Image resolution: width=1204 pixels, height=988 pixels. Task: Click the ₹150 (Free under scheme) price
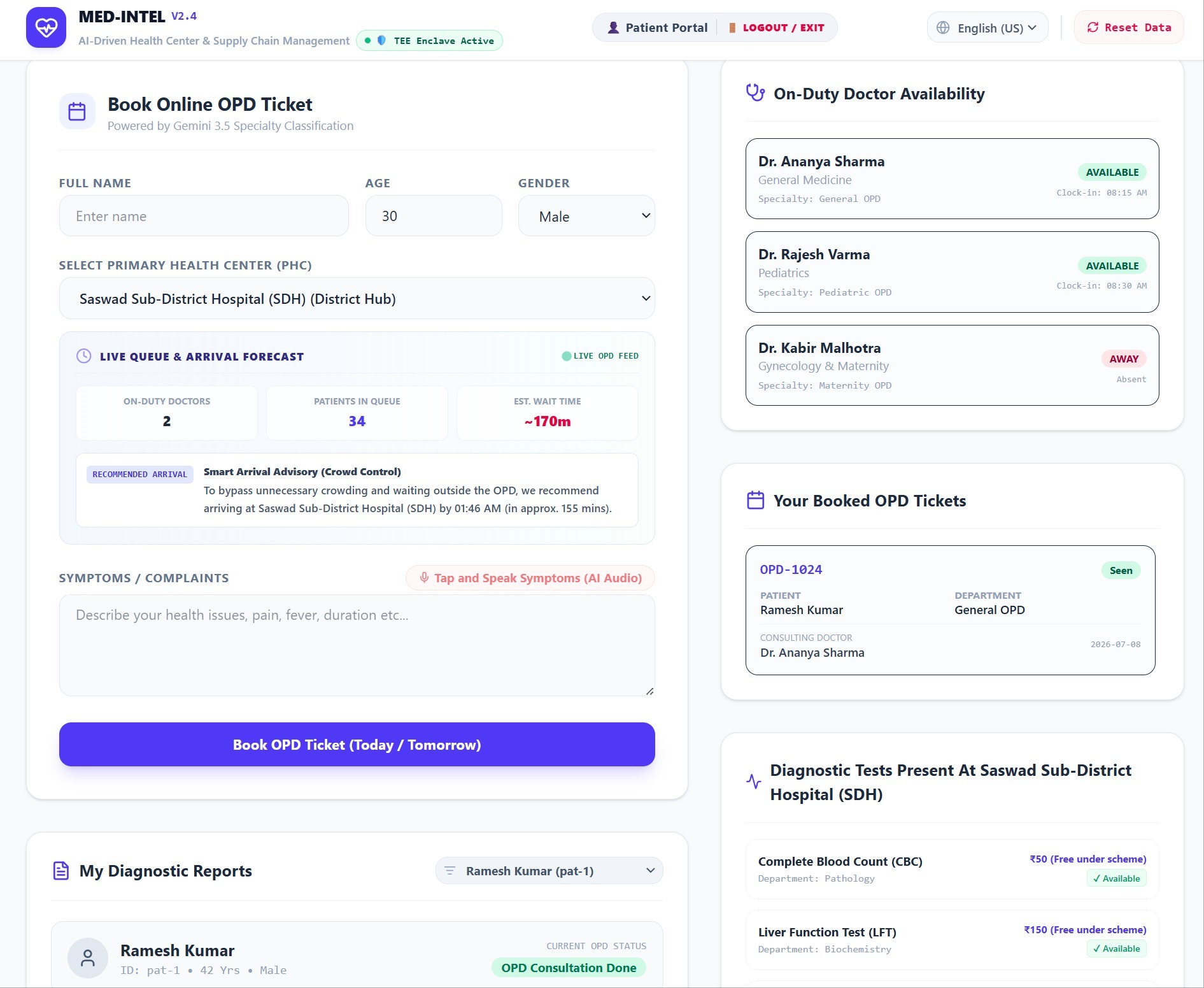click(x=1085, y=929)
